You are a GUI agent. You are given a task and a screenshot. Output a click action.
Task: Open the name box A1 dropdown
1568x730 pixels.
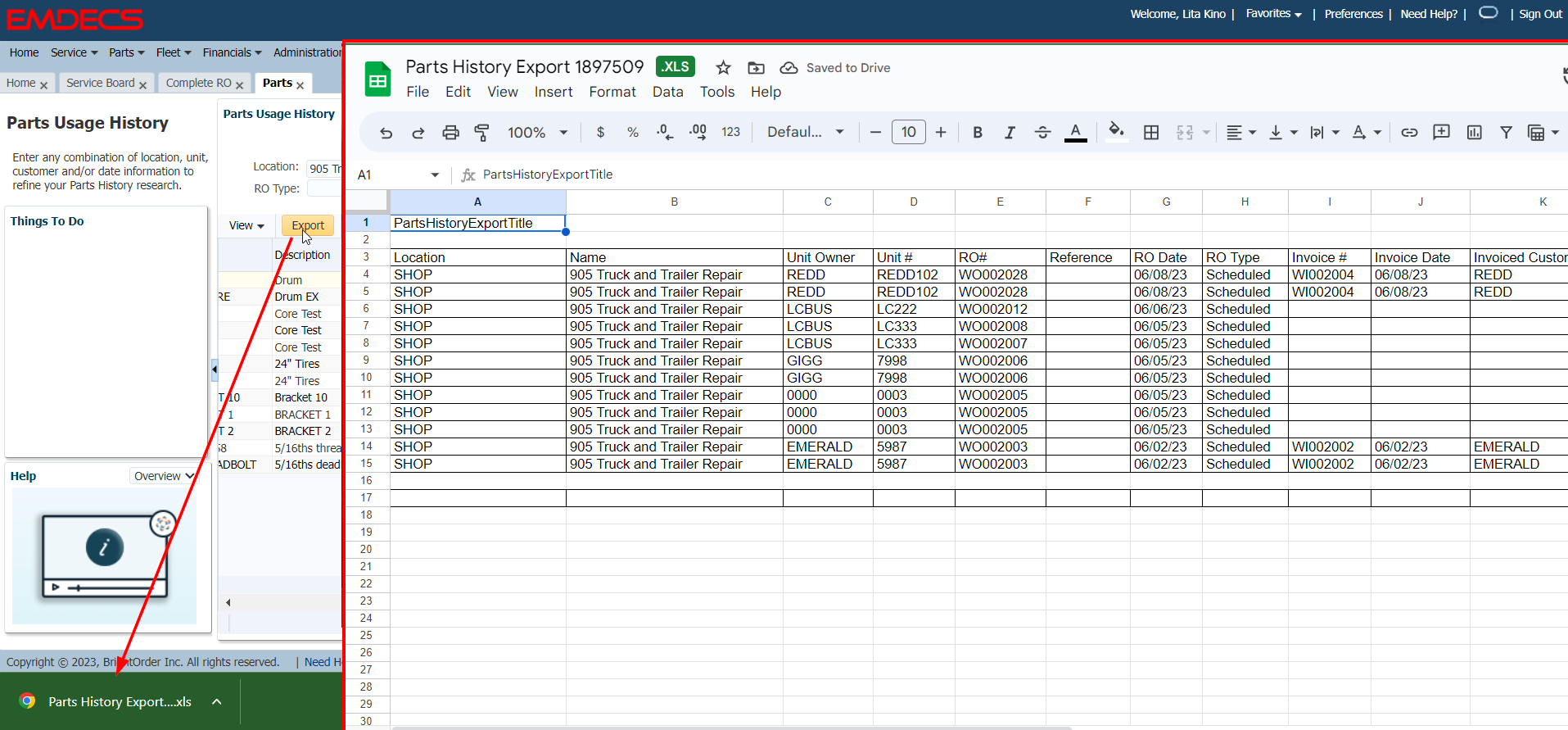[435, 175]
